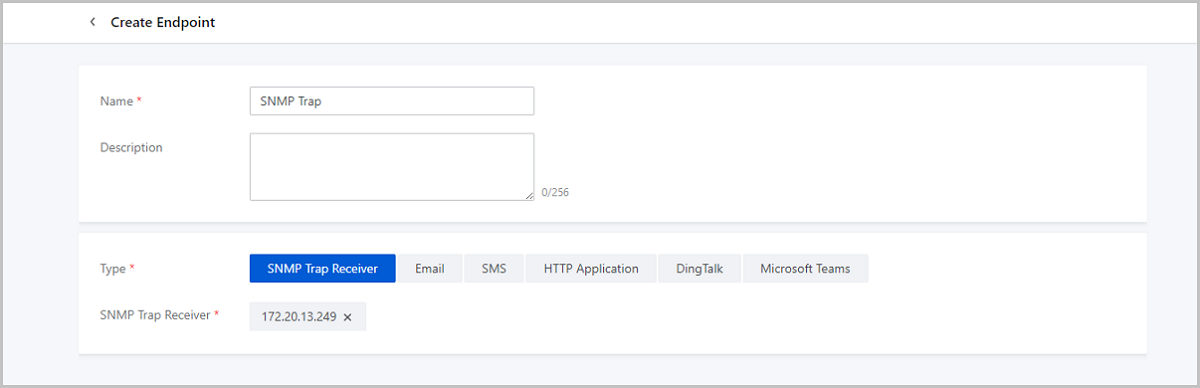This screenshot has width=1200, height=388.
Task: Choose Email as the endpoint type
Action: coord(430,269)
